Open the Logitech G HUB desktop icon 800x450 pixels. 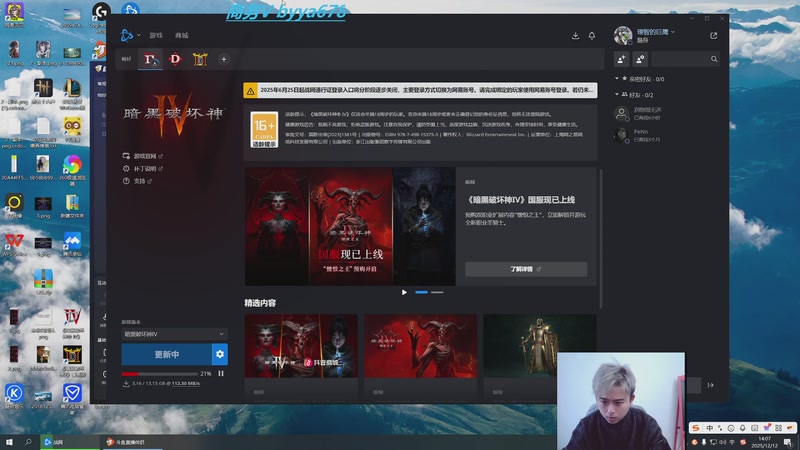coord(101,14)
